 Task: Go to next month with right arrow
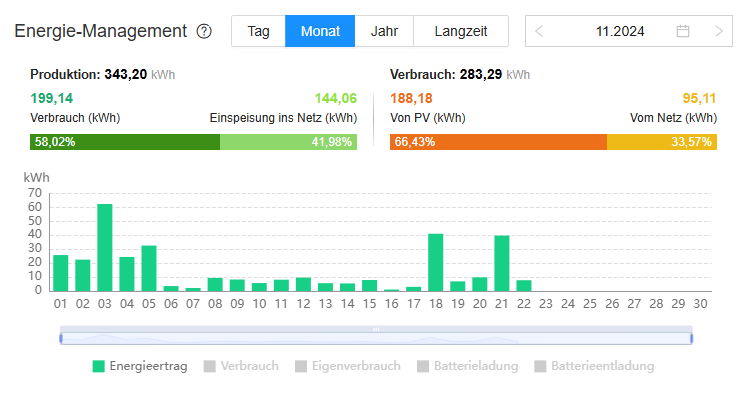coord(719,31)
